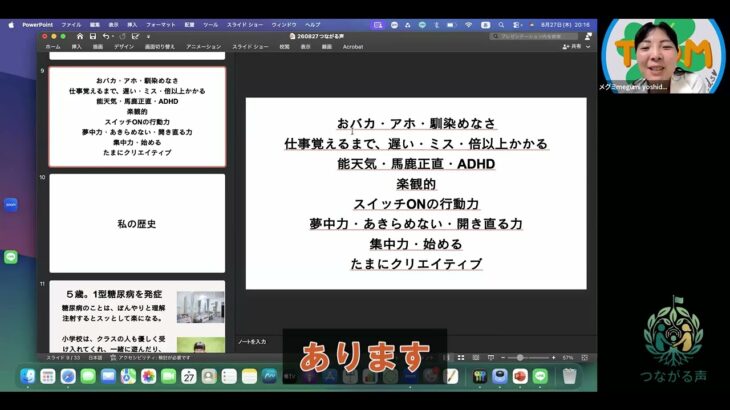Open the 画面切り替え ribbon tab
This screenshot has width=730, height=410.
coord(160,47)
